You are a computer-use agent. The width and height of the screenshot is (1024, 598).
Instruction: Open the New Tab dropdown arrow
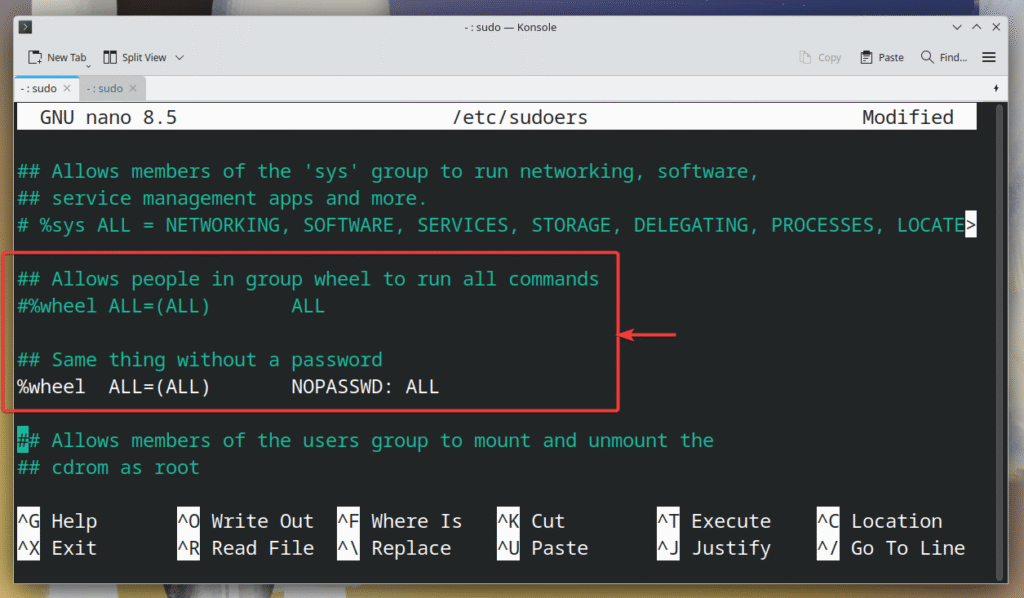pyautogui.click(x=89, y=65)
